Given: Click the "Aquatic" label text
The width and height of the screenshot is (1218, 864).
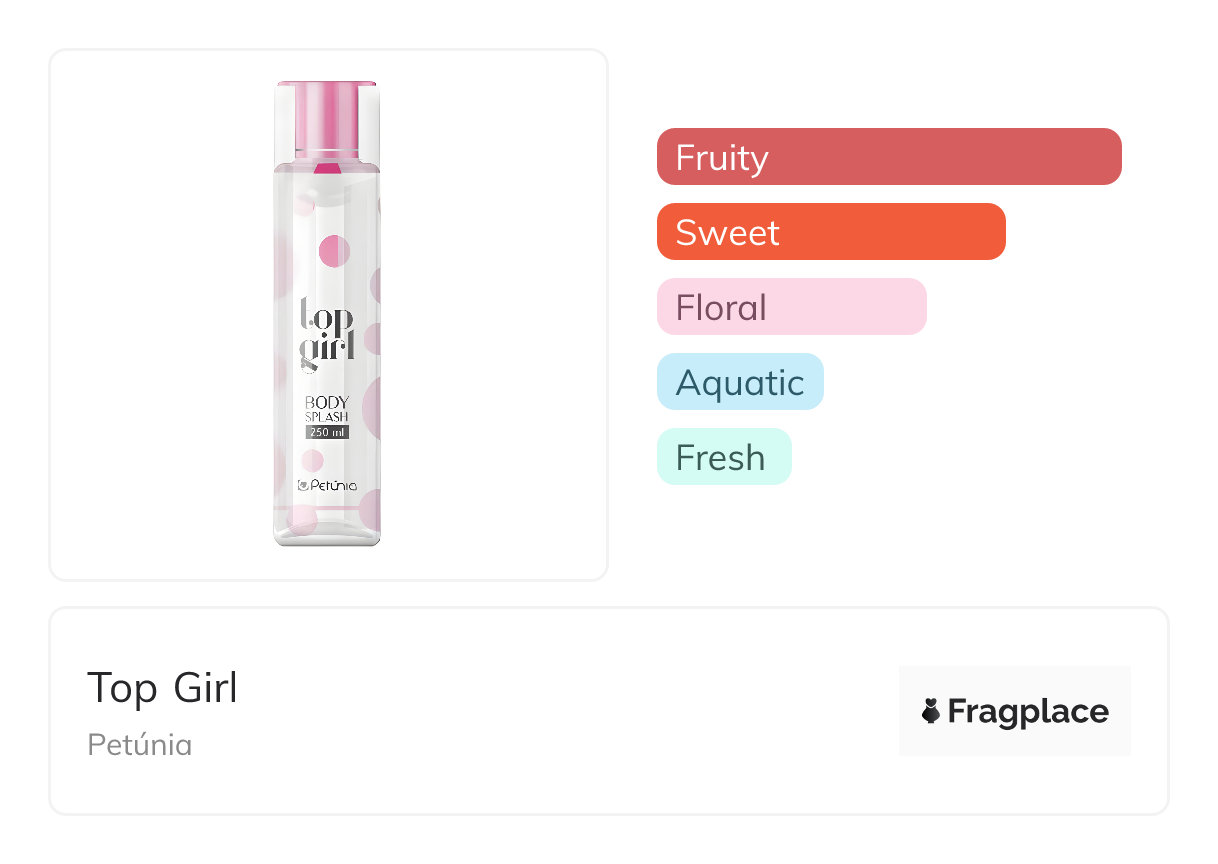Looking at the screenshot, I should [740, 383].
